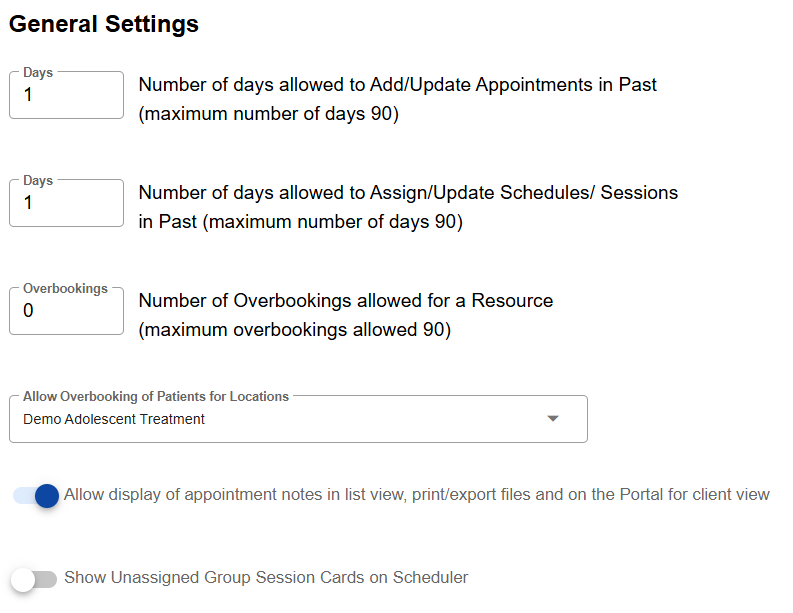This screenshot has width=793, height=613.
Task: Click the '(maximum number of days 90)' hint under Add/Update Appointments
Action: [x=268, y=113]
